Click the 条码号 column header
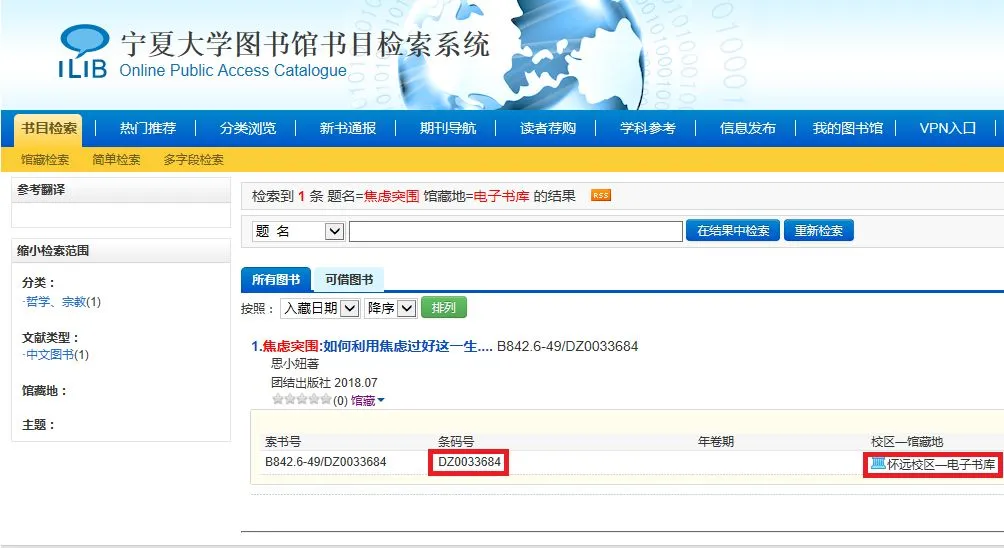1004x548 pixels. [x=456, y=441]
